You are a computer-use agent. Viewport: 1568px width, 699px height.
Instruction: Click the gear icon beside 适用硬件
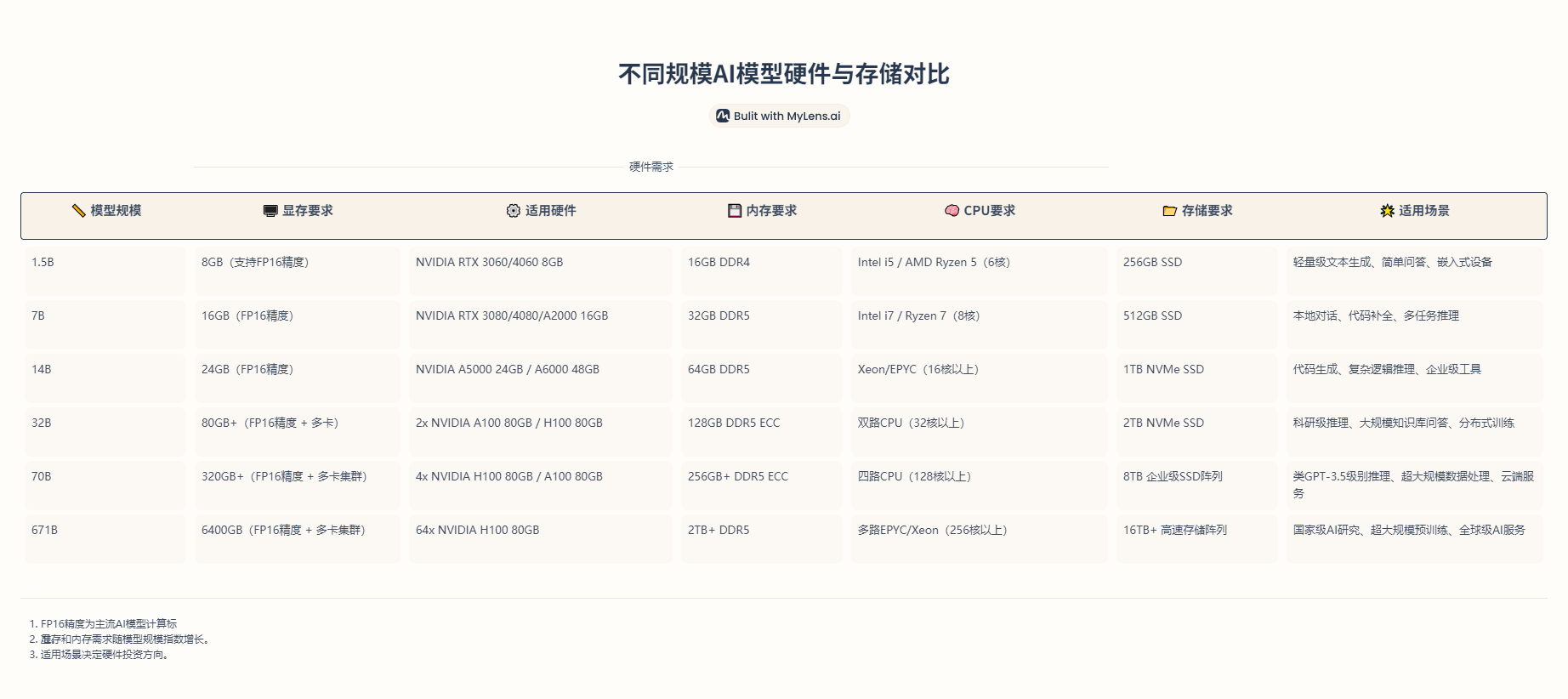(x=513, y=211)
